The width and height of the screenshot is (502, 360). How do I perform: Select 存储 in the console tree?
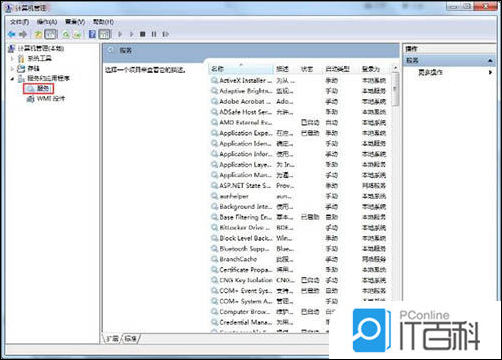point(33,69)
